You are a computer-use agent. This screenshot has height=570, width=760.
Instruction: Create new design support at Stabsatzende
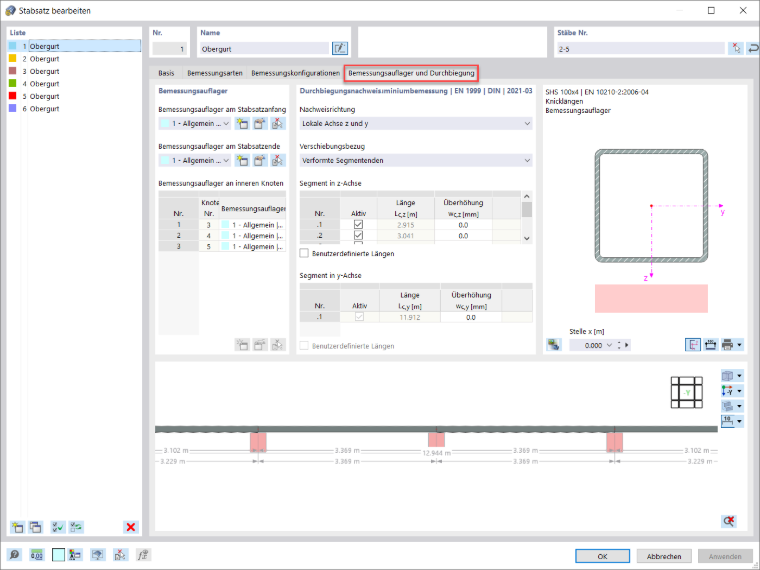click(242, 160)
